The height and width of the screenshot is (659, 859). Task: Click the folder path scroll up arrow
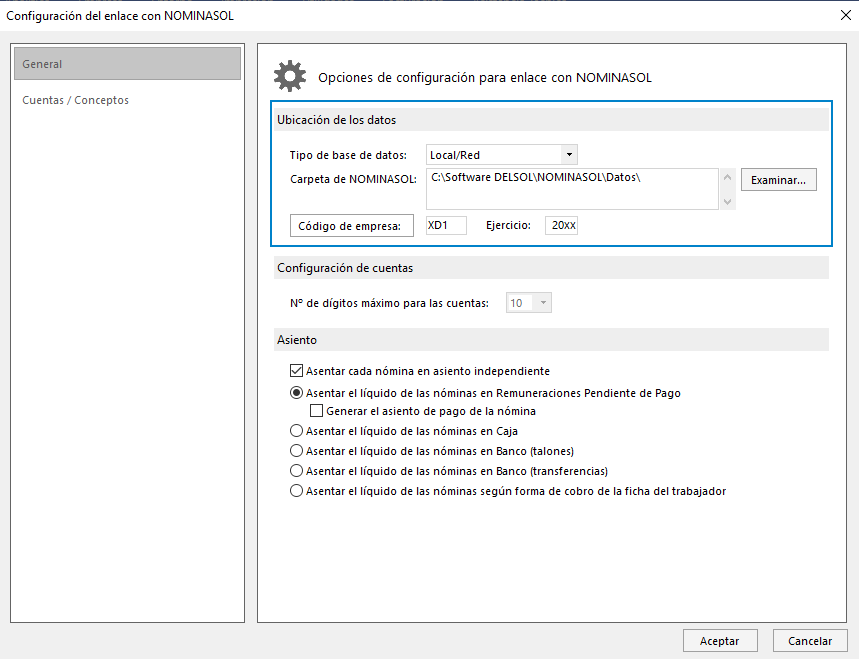728,177
